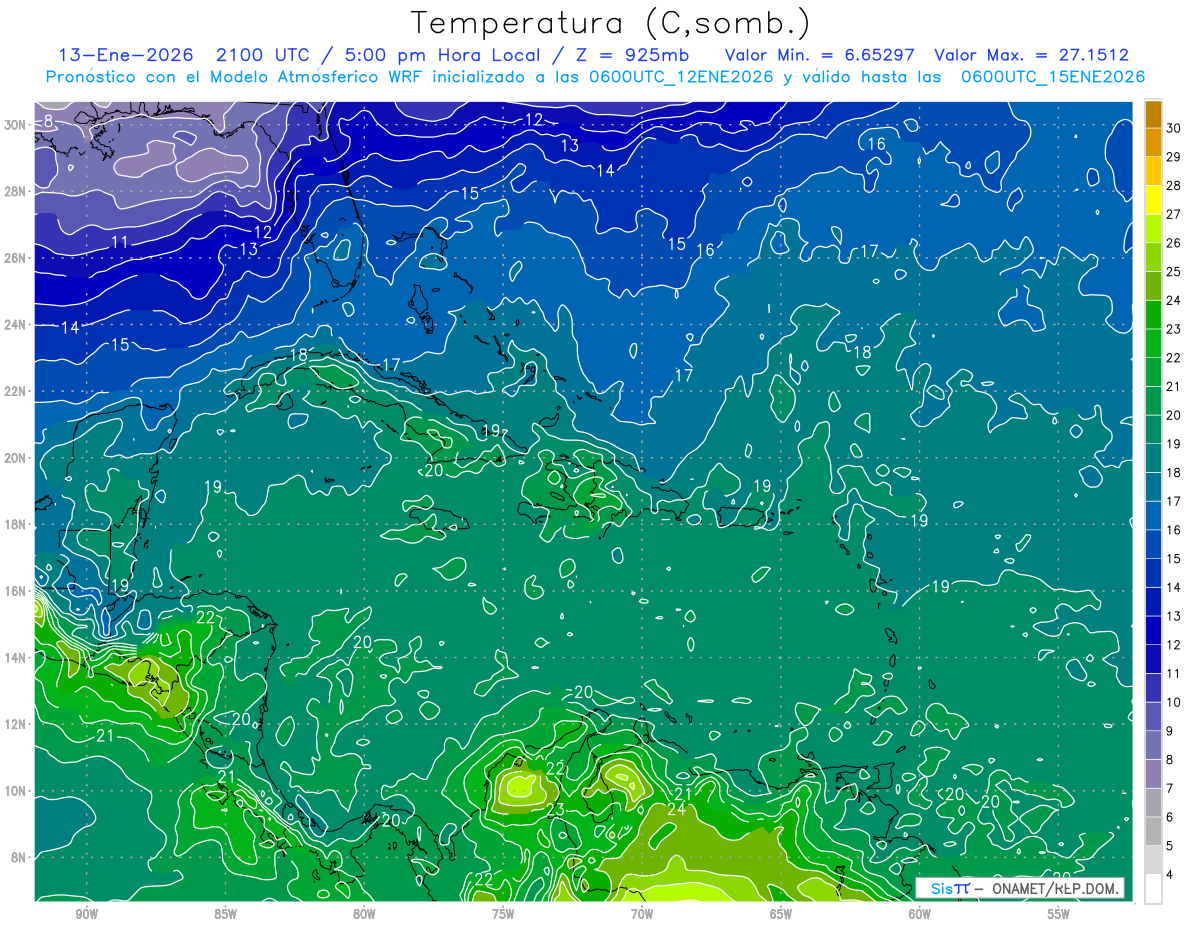This screenshot has height=927, width=1200.
Task: Click colorbar label "4"
Action: pyautogui.click(x=1170, y=874)
